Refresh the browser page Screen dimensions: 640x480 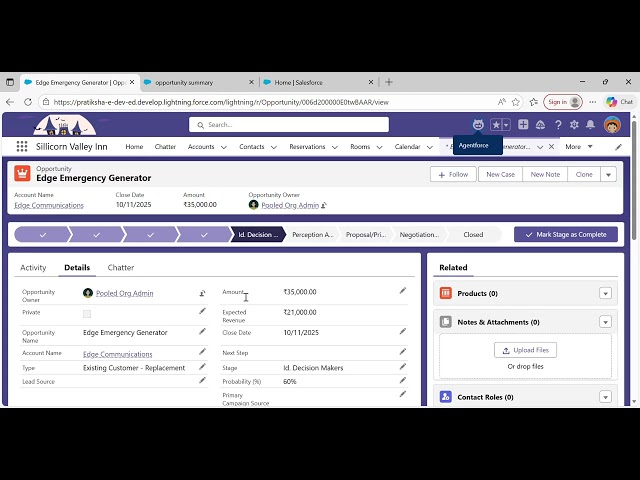pos(28,102)
